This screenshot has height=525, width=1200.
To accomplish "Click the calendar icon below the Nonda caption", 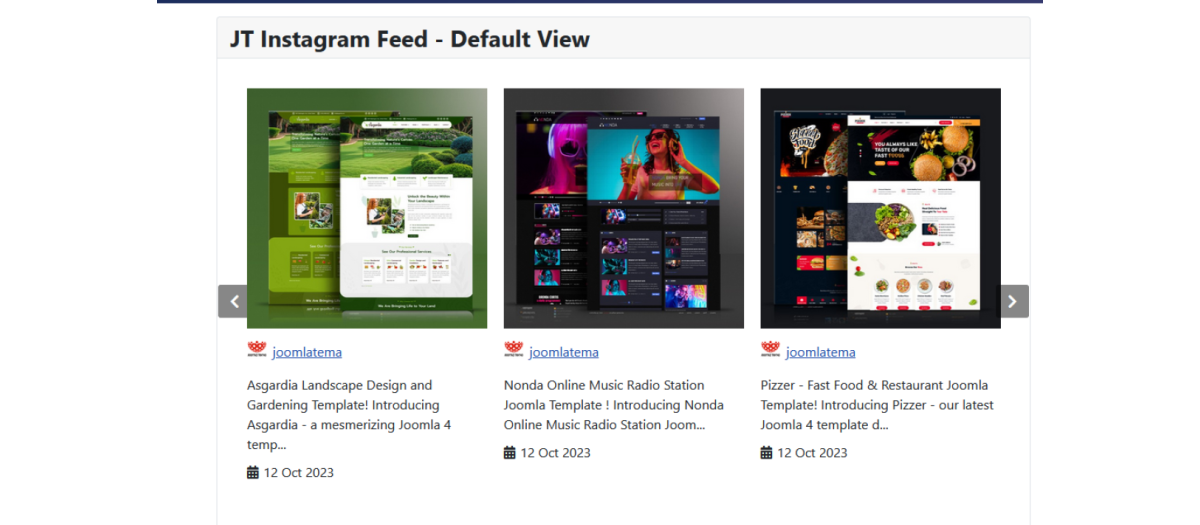I will [510, 452].
